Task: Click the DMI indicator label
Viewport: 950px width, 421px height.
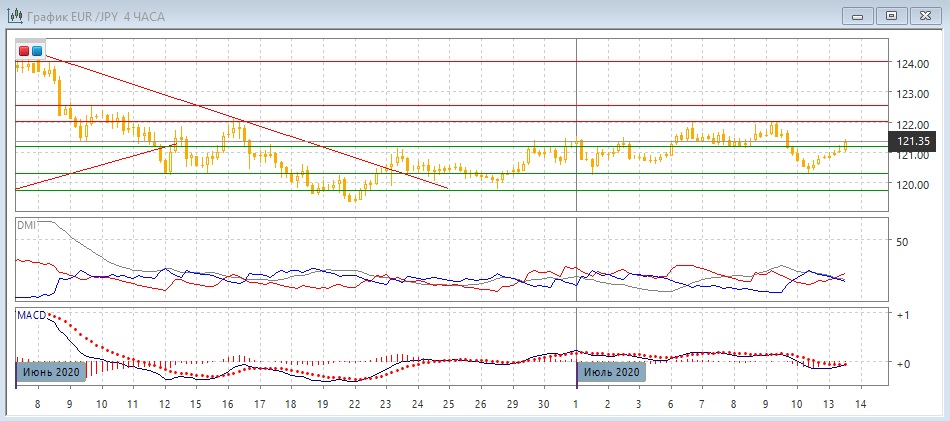Action: 26,226
